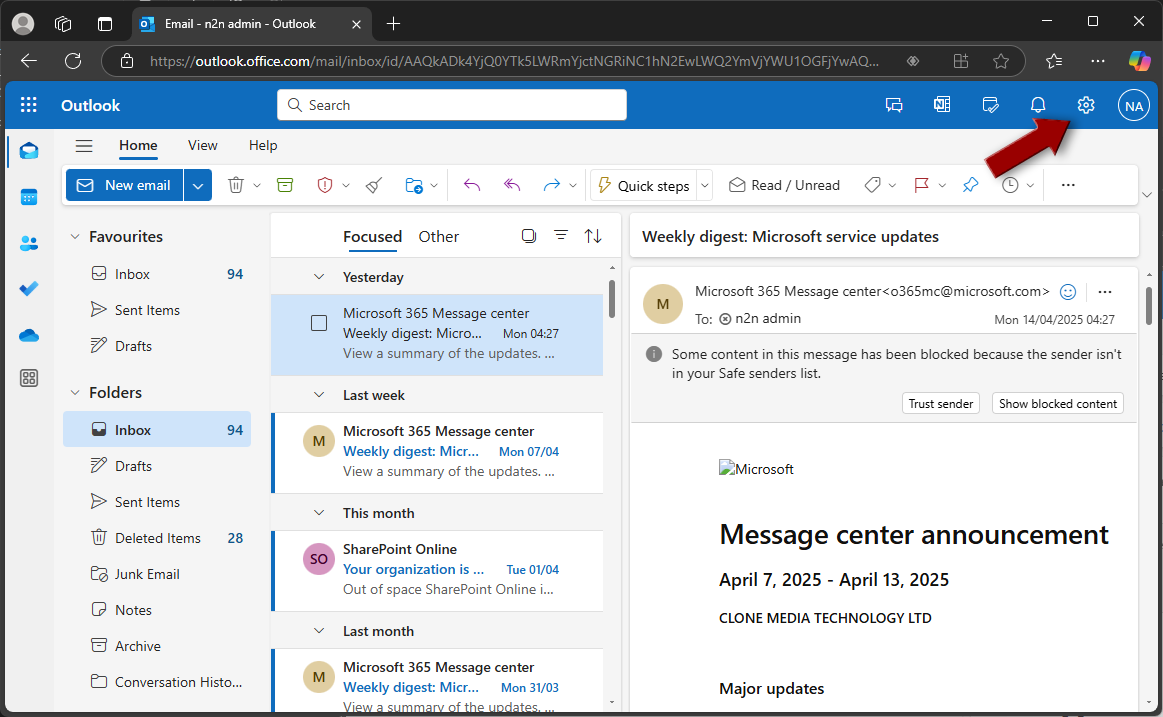Open Settings gear in Outlook header
The height and width of the screenshot is (717, 1163).
coord(1086,105)
